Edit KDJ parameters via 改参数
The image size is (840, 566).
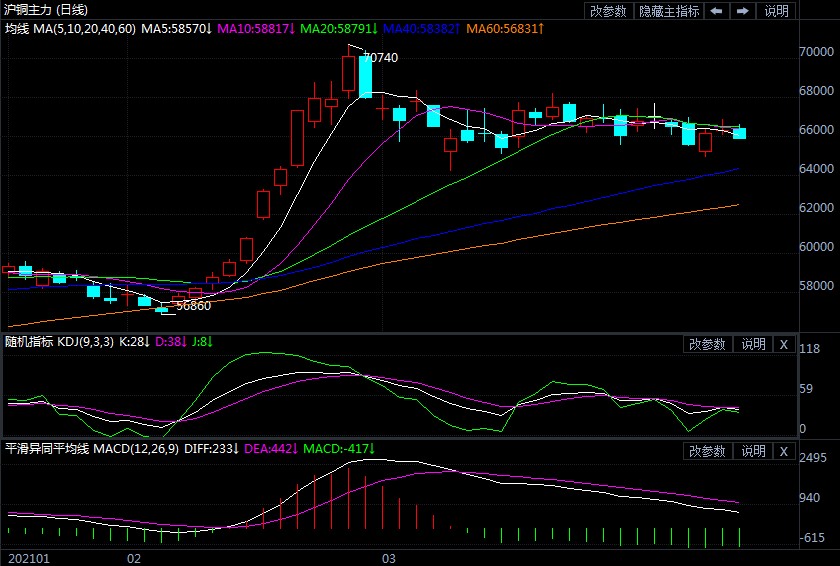pyautogui.click(x=707, y=344)
